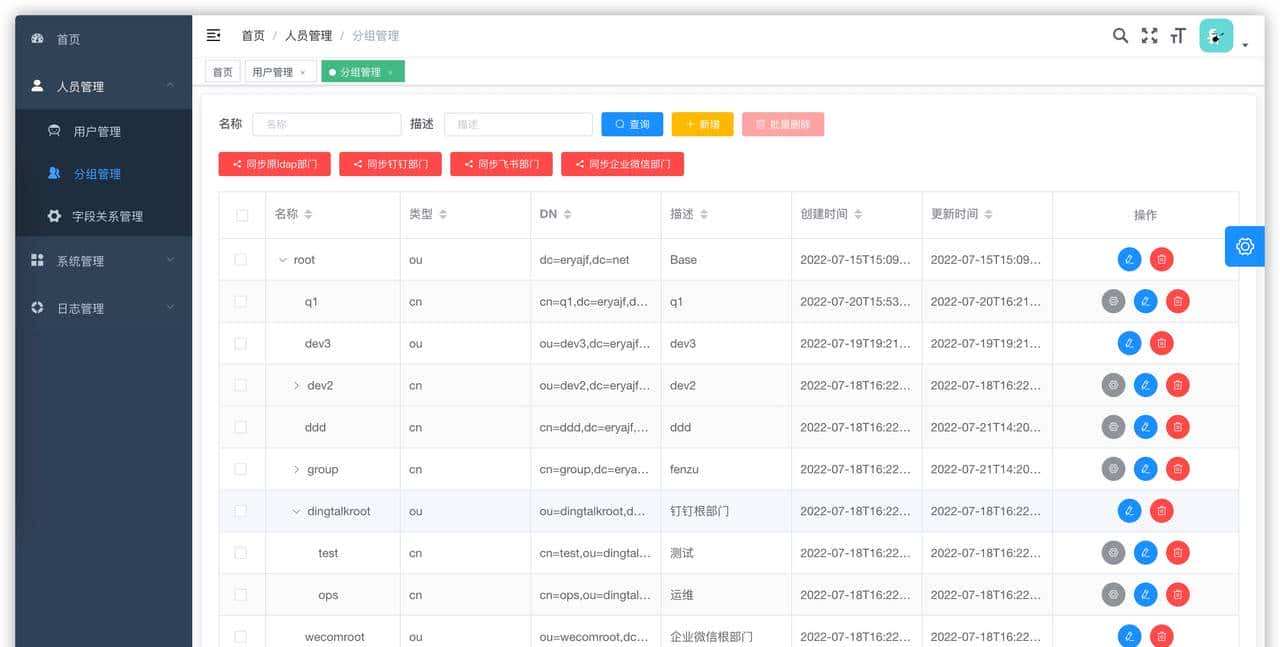Screen dimensions: 1280x647
Task: Open the global search icon in the header
Action: coord(1119,34)
